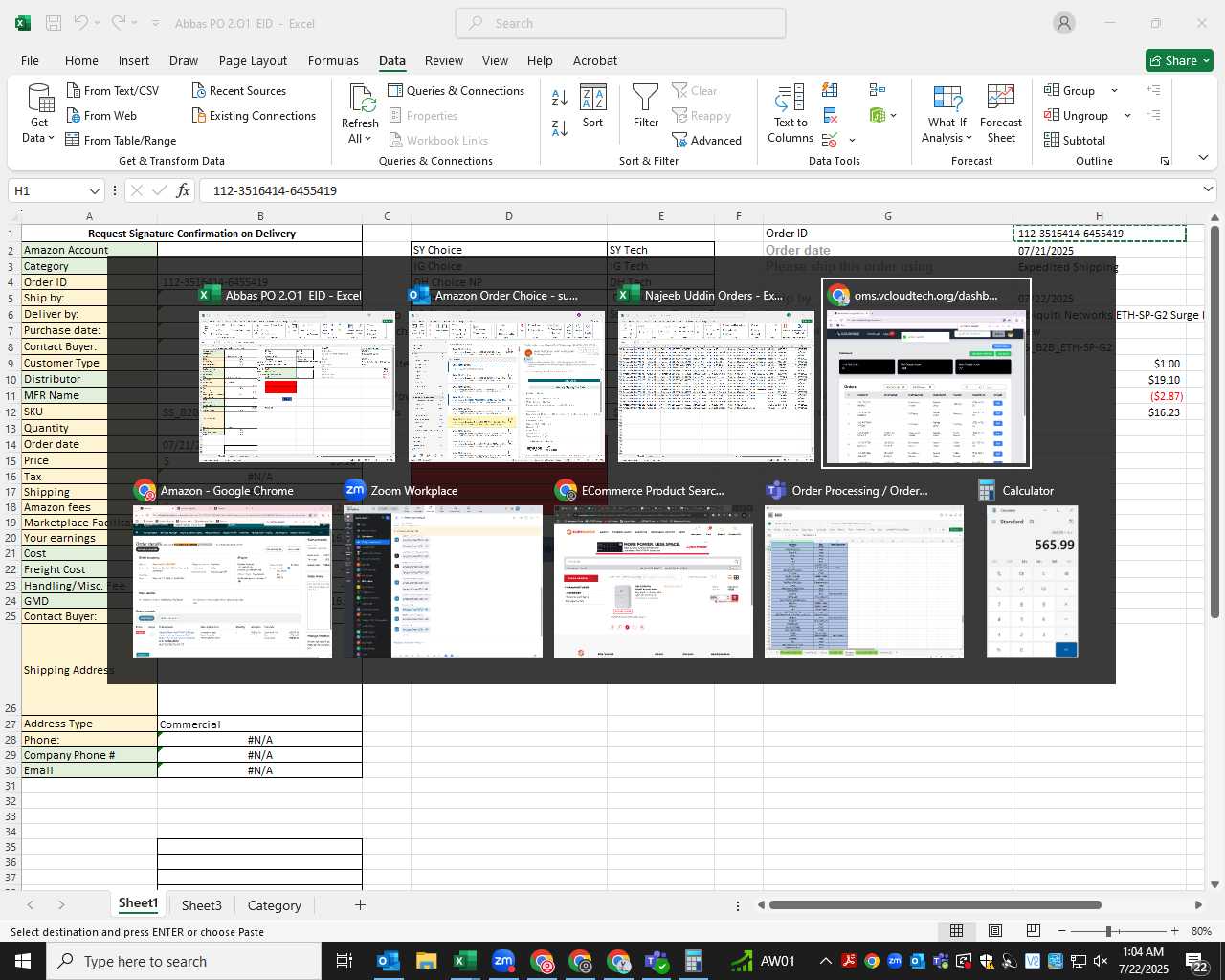Open Existing Connections

point(254,116)
